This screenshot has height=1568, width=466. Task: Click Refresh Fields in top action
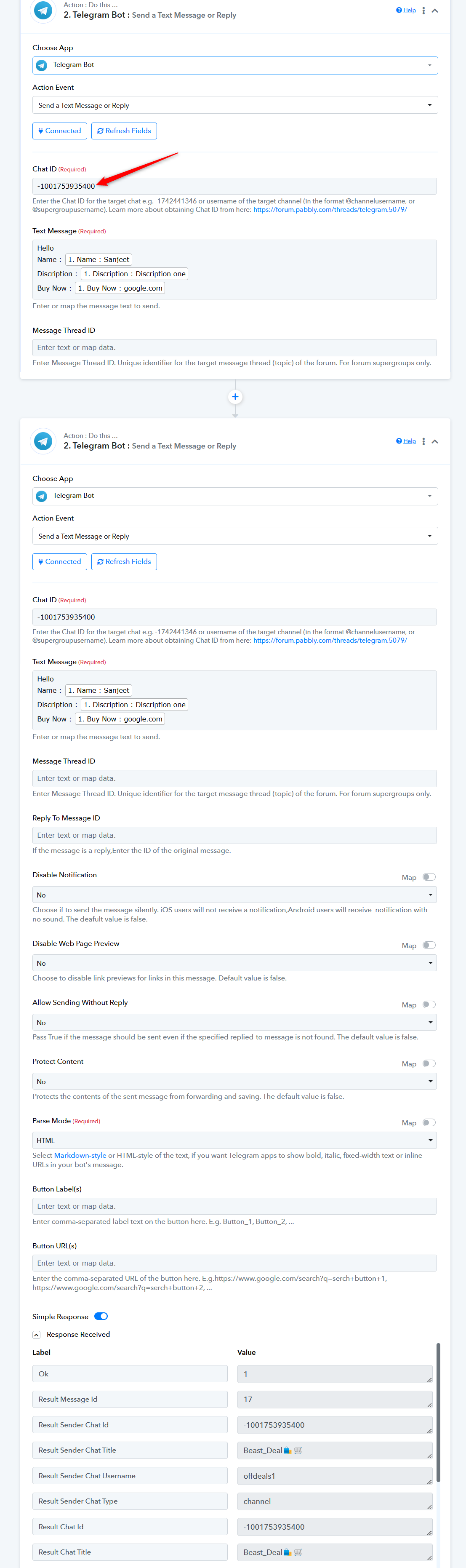click(x=124, y=131)
